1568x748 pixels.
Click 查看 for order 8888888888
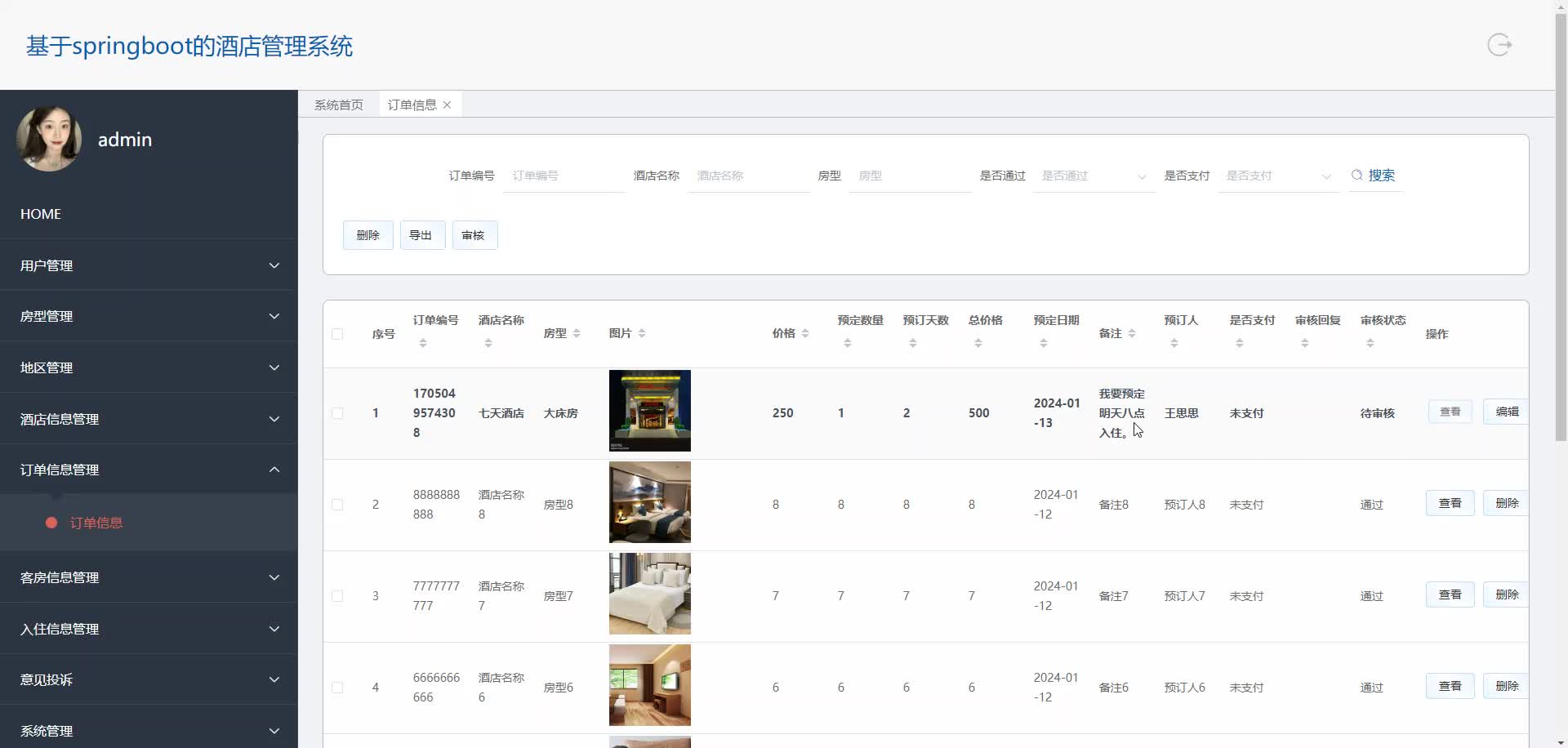(x=1450, y=503)
